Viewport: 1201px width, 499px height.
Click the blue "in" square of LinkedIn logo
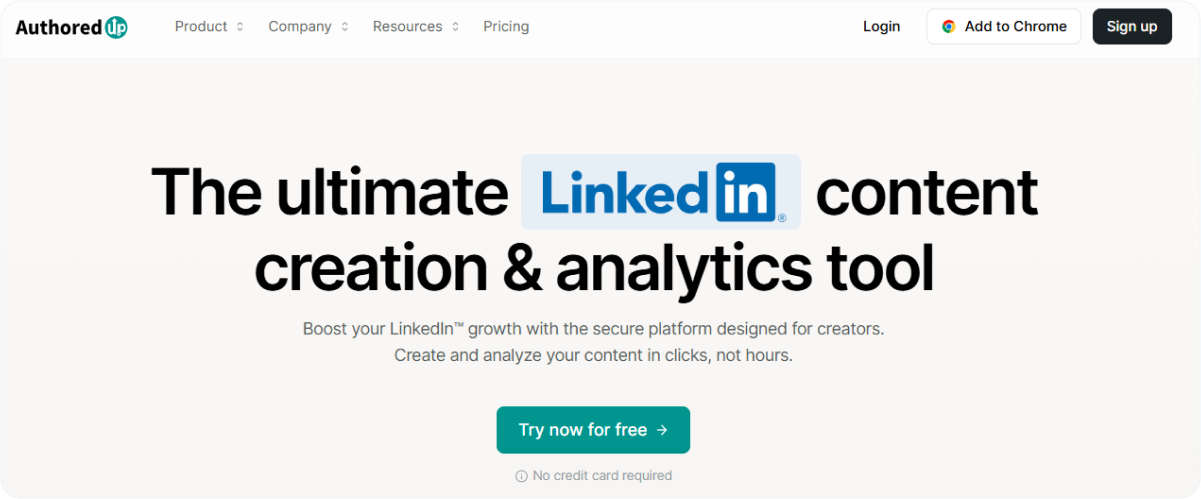click(746, 192)
